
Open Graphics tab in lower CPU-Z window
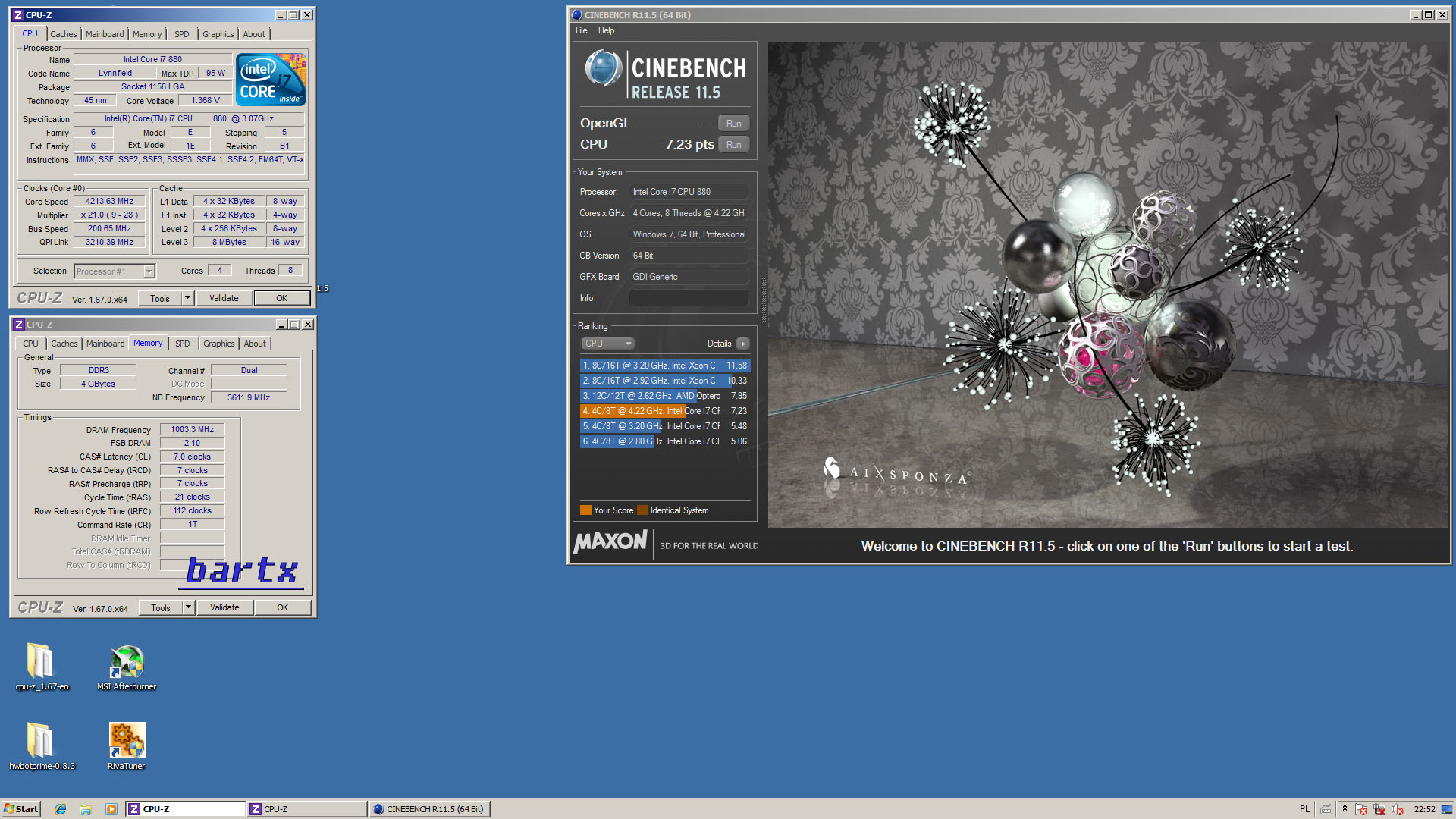[219, 344]
